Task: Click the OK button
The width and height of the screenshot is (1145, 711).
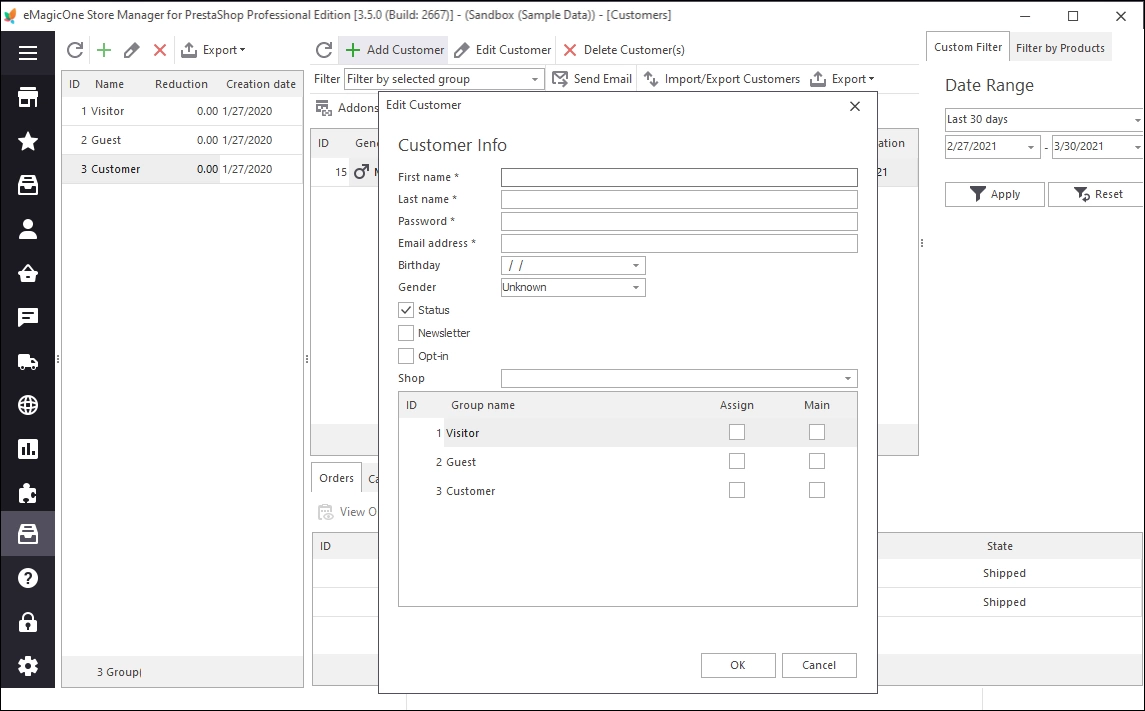Action: [738, 665]
